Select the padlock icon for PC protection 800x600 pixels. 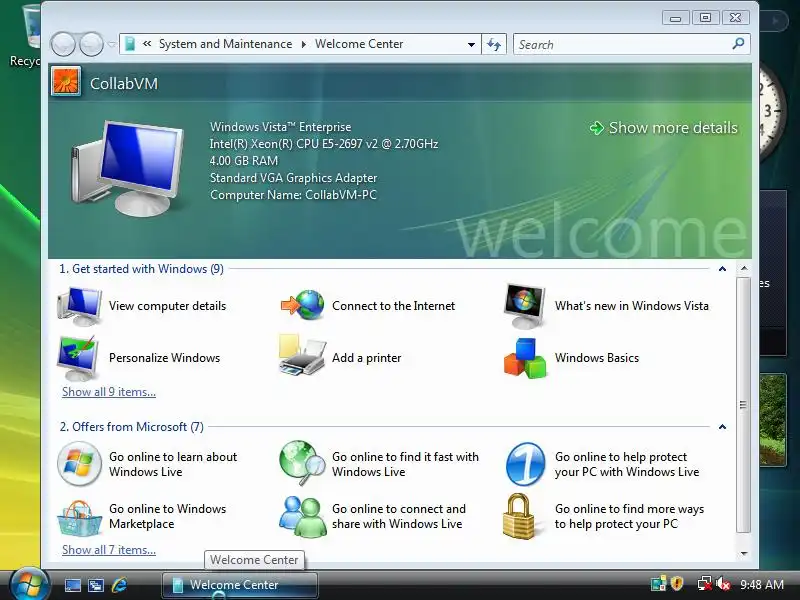519,516
